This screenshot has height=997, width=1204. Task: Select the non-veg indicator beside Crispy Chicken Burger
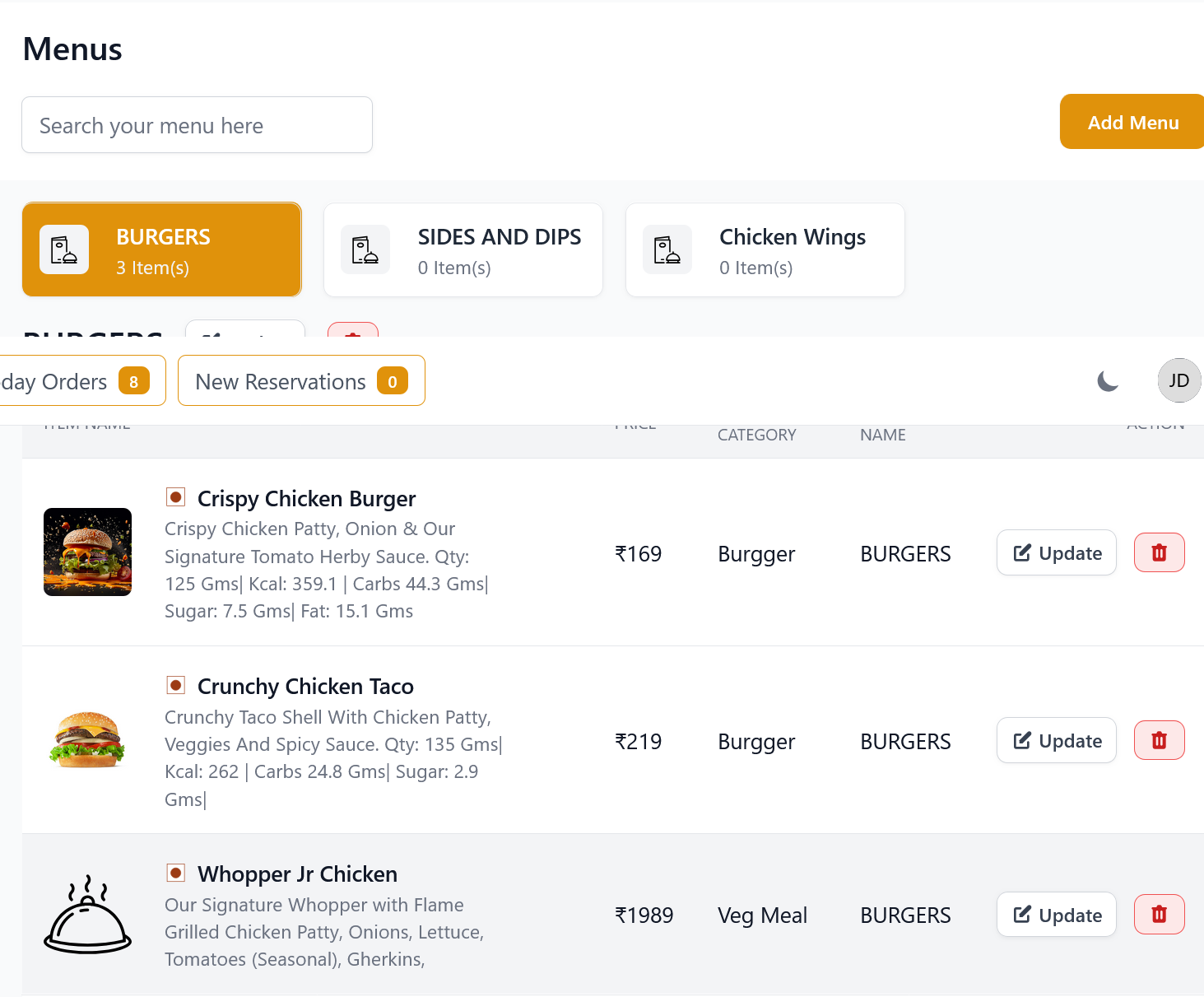(175, 496)
